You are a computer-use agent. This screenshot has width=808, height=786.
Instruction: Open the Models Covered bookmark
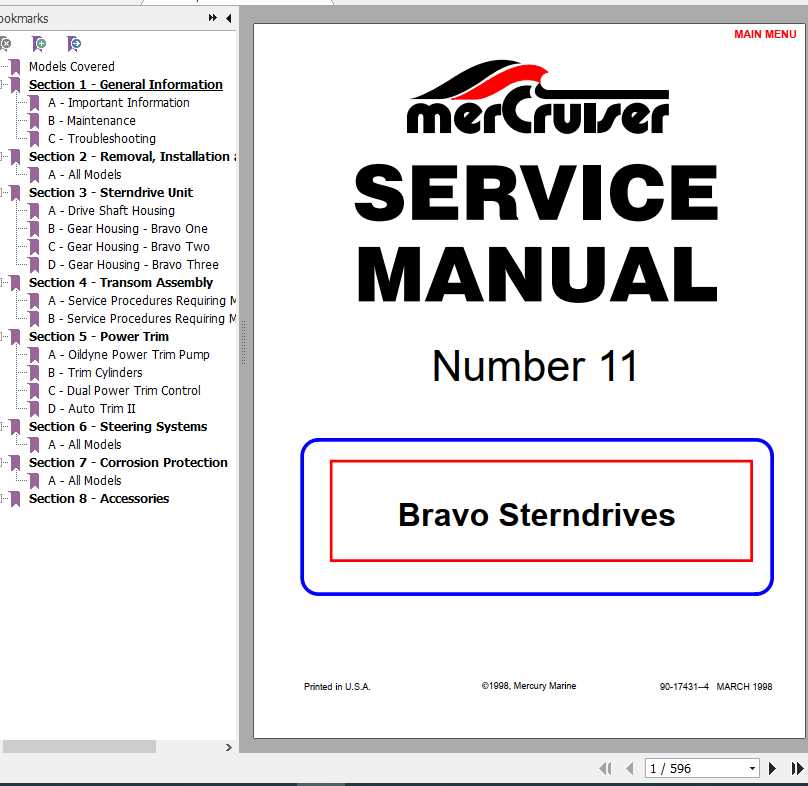(x=72, y=66)
